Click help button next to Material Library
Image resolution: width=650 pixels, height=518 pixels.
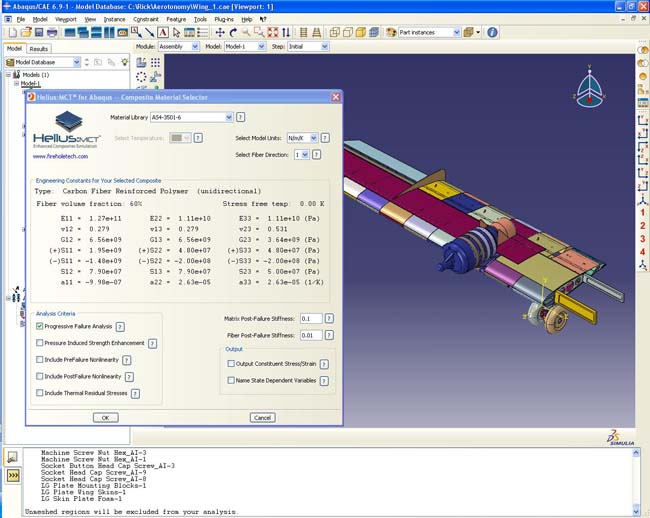240,117
